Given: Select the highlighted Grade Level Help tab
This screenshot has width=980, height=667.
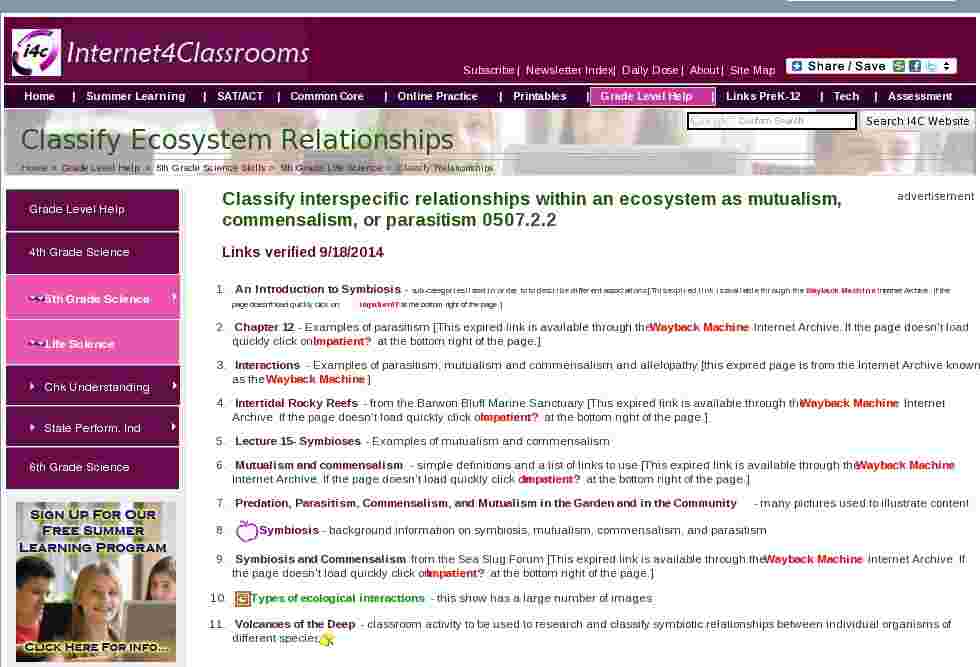Looking at the screenshot, I should point(652,96).
